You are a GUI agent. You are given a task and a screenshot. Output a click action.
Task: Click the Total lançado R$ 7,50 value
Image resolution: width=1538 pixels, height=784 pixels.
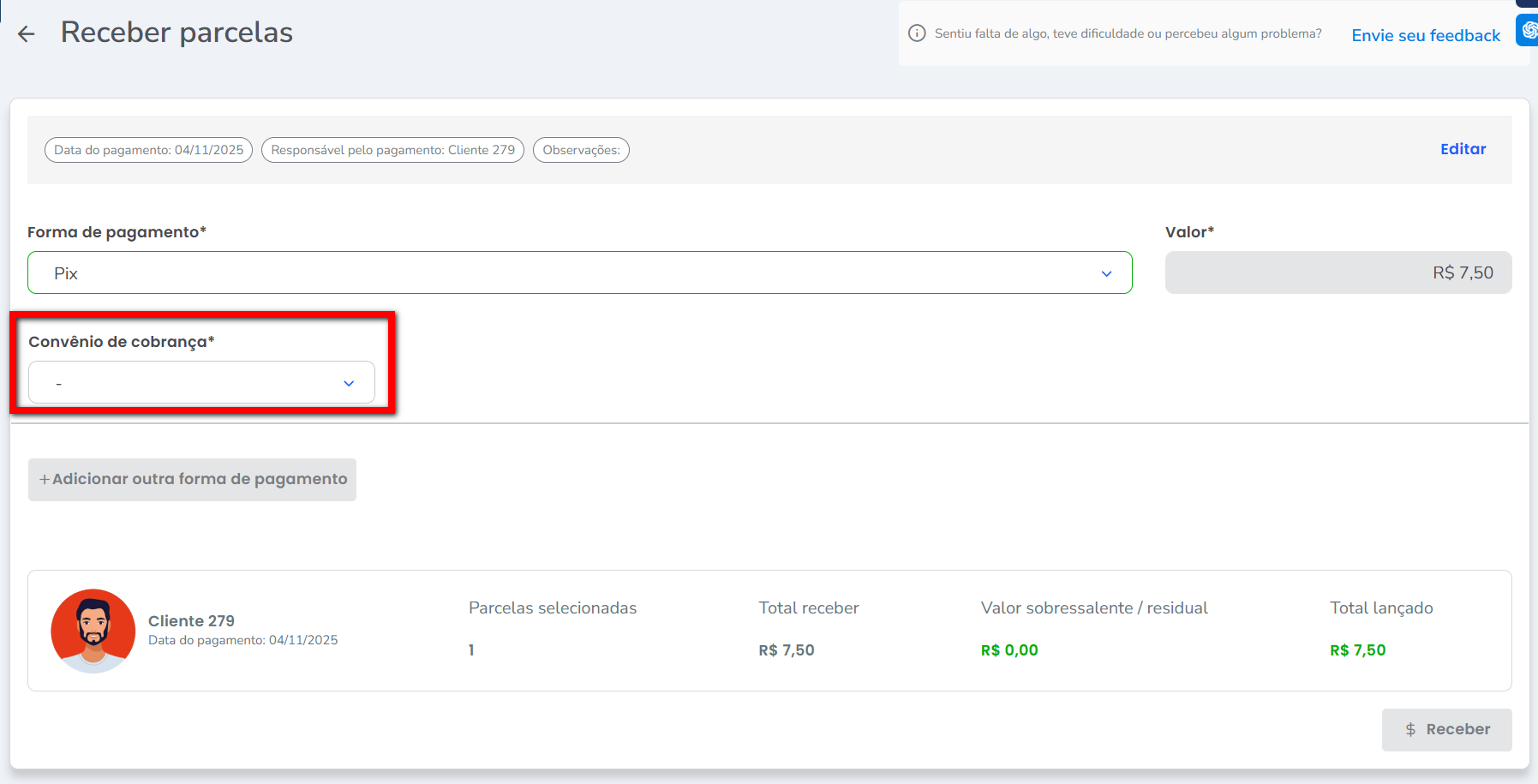1357,650
